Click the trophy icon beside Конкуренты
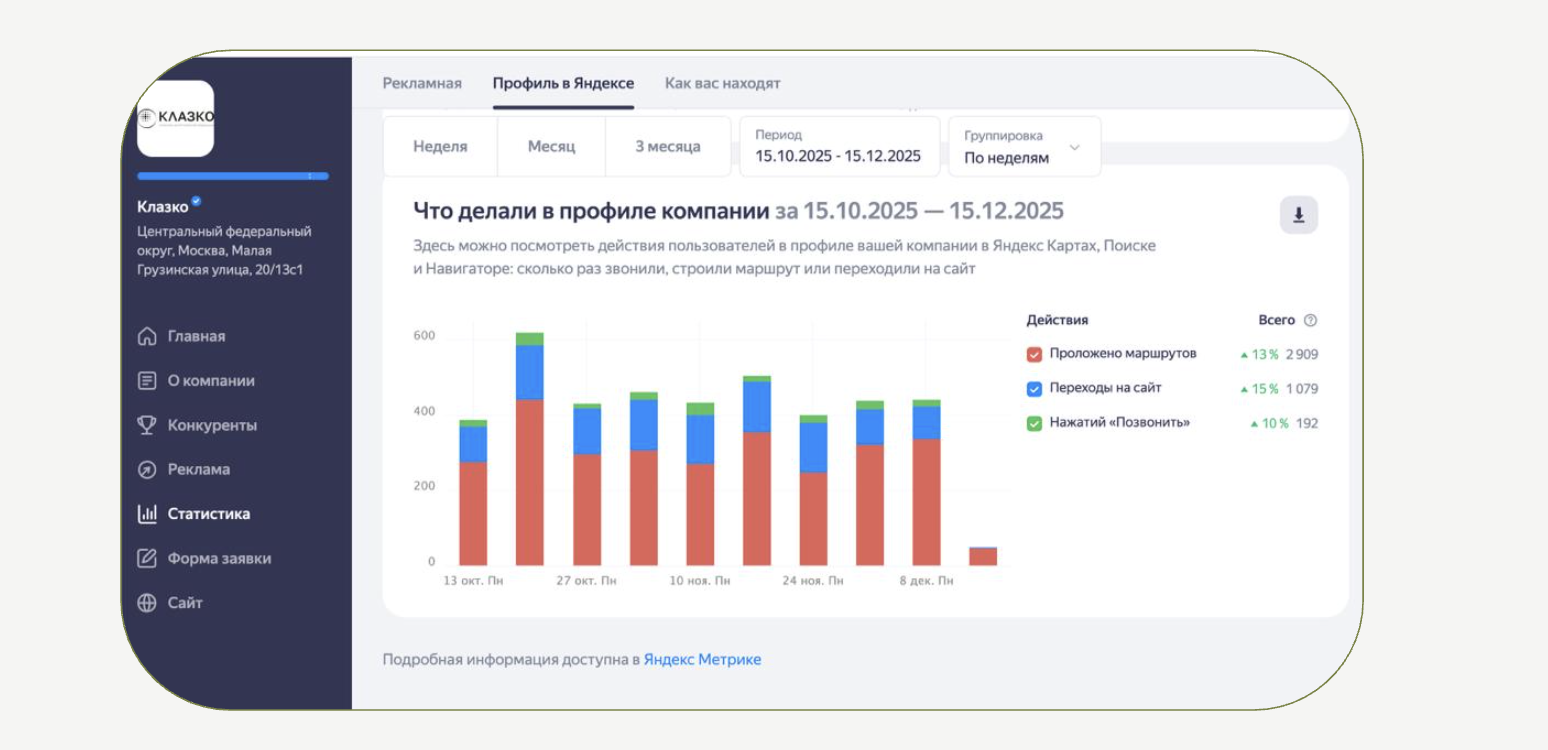The height and width of the screenshot is (750, 1548). (x=147, y=425)
